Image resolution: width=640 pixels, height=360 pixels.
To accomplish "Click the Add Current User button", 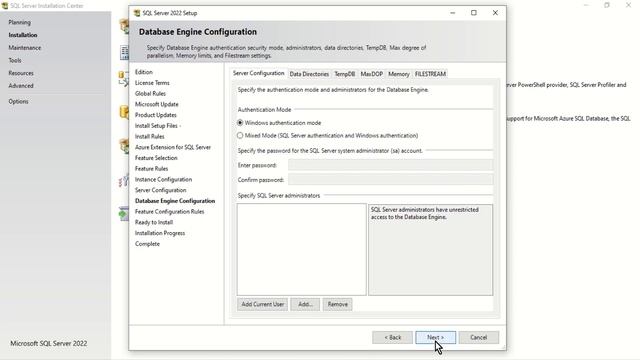I will [x=262, y=304].
